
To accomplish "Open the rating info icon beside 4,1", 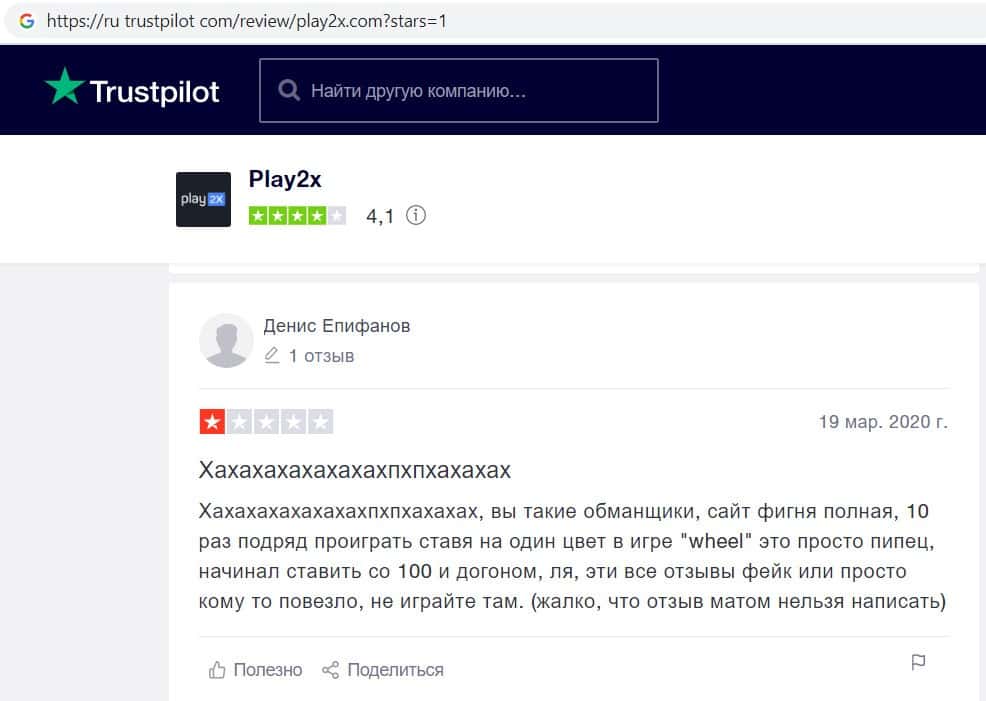I will click(416, 216).
